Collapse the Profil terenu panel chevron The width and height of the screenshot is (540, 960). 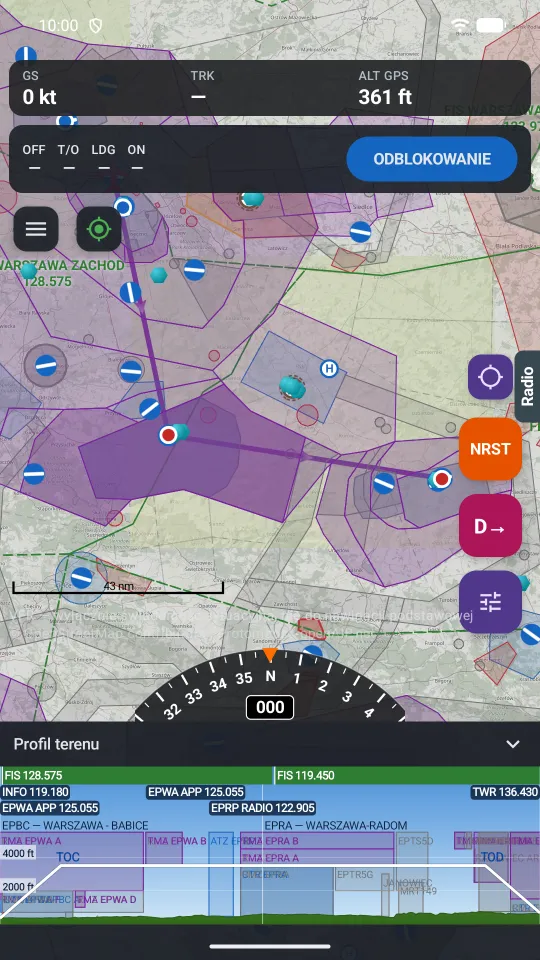512,744
